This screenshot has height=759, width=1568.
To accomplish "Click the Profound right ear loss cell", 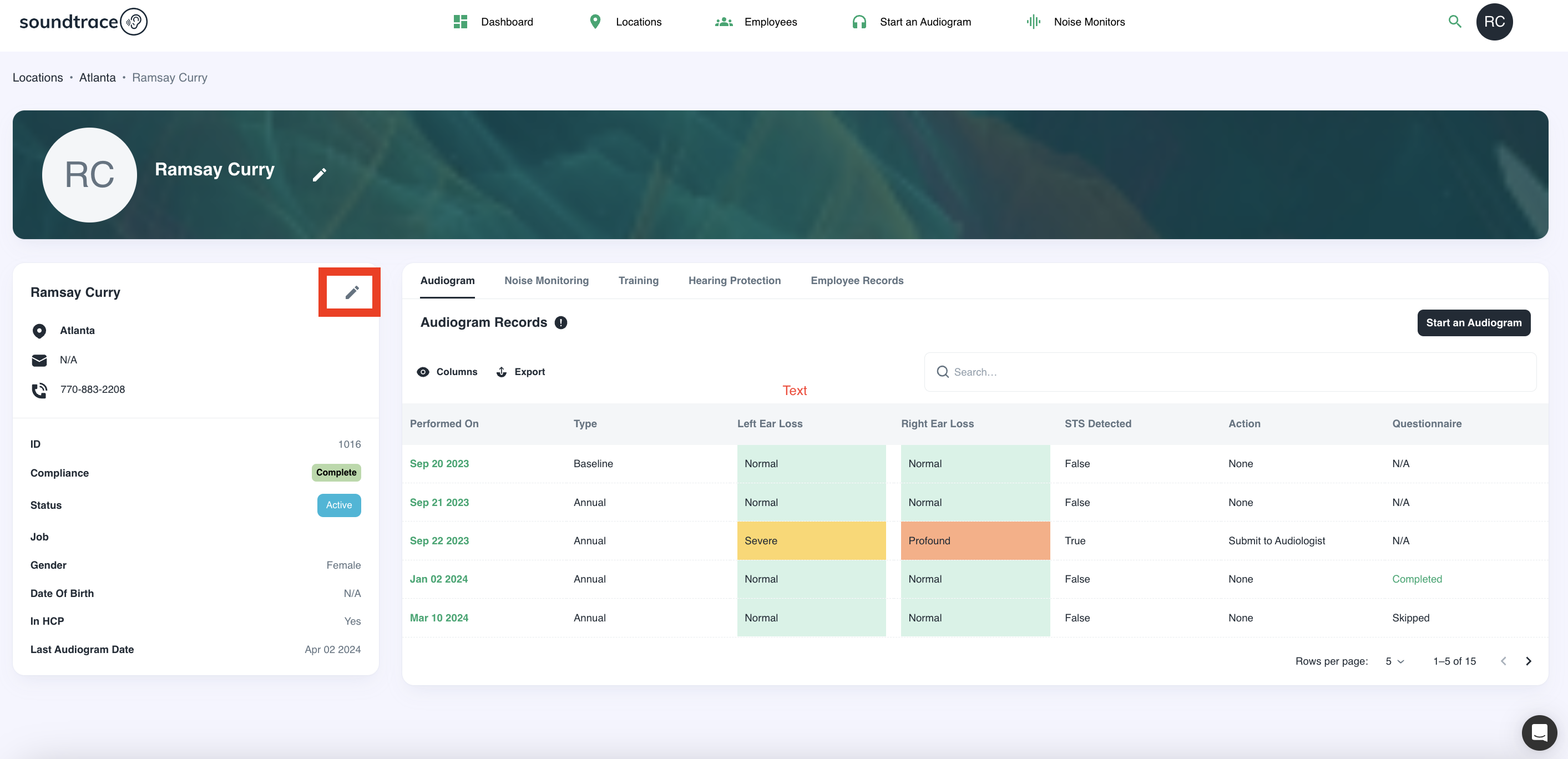I will (x=974, y=540).
